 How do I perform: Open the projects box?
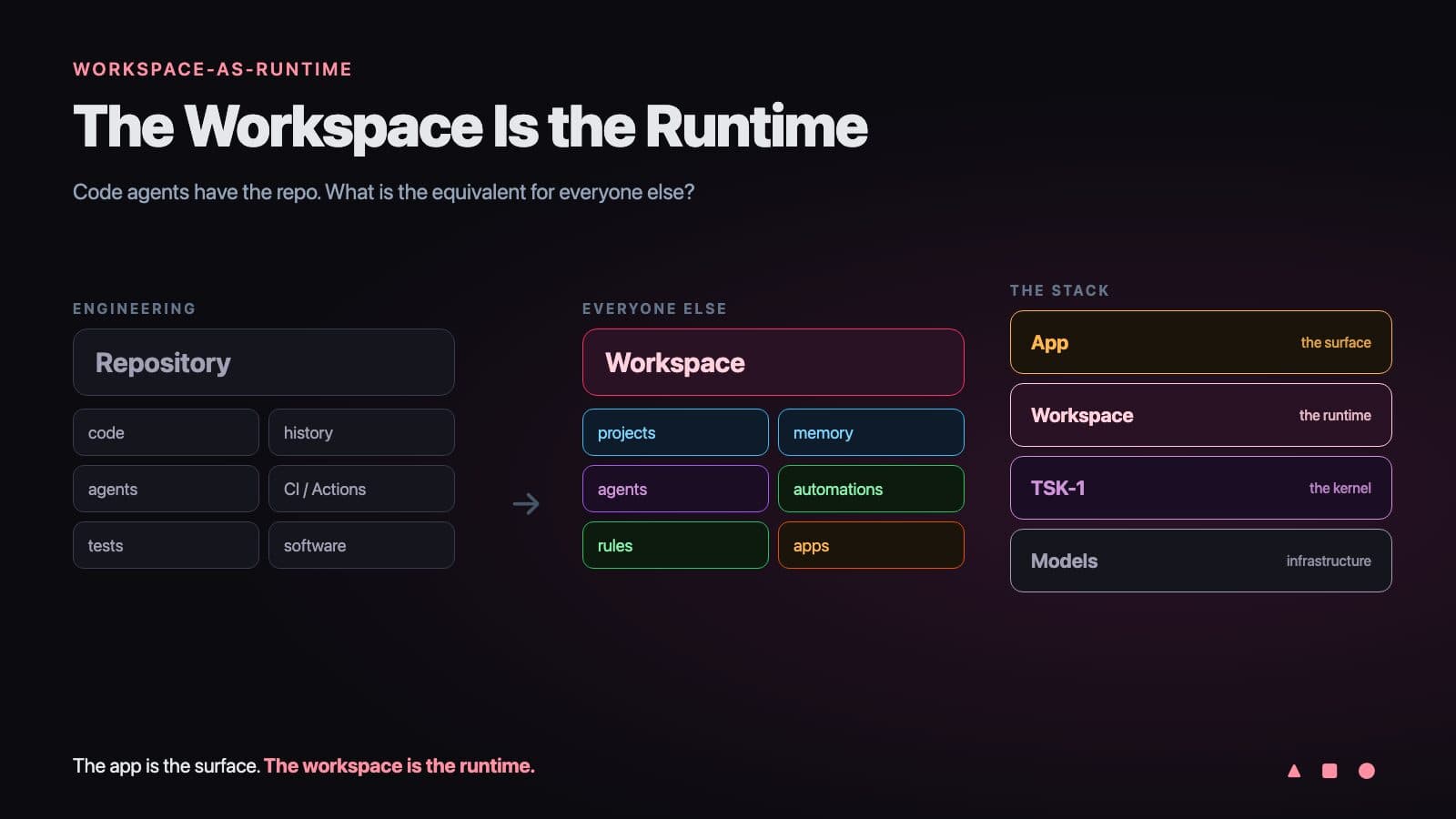(x=675, y=432)
